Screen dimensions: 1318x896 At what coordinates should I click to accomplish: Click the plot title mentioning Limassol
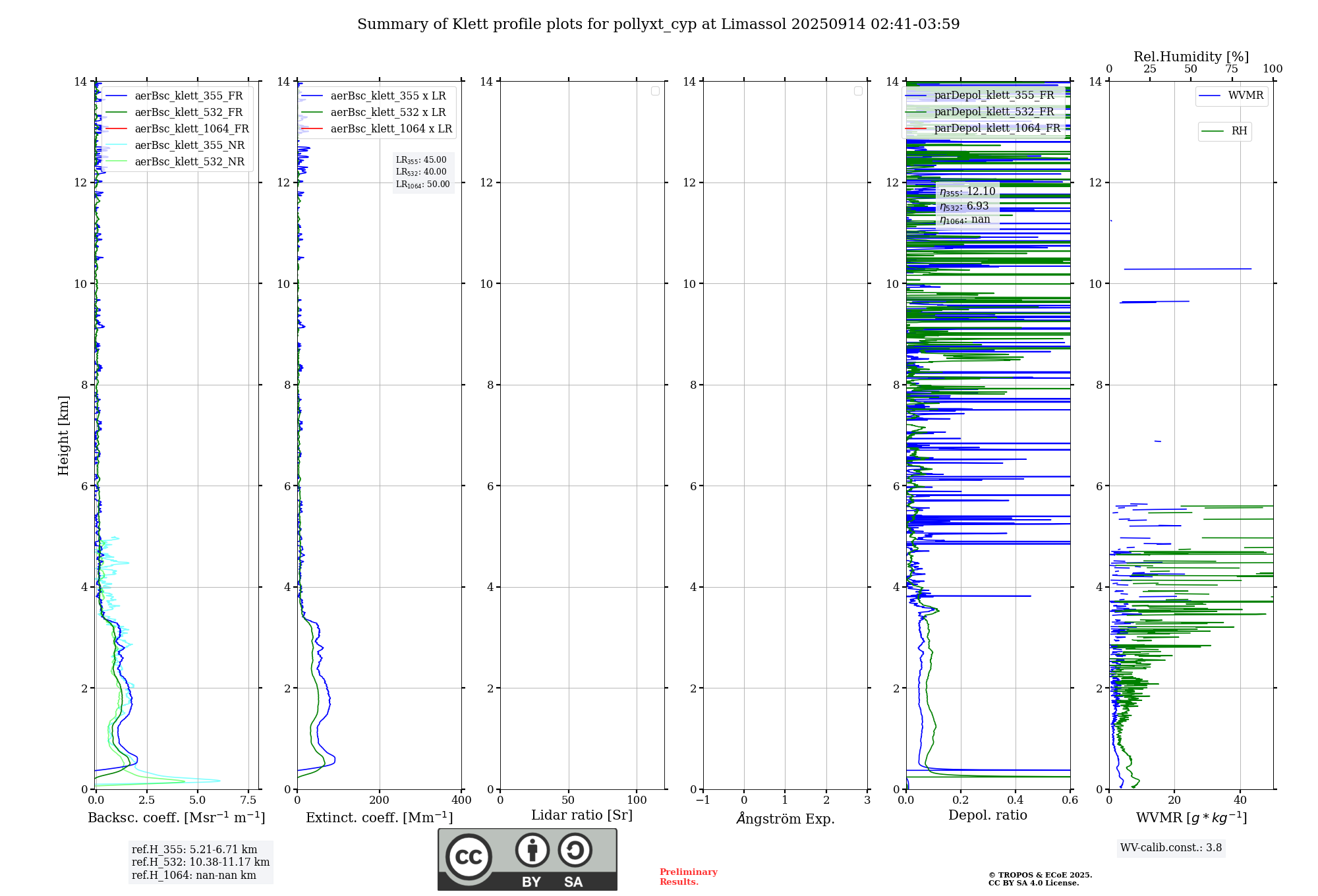(x=658, y=24)
